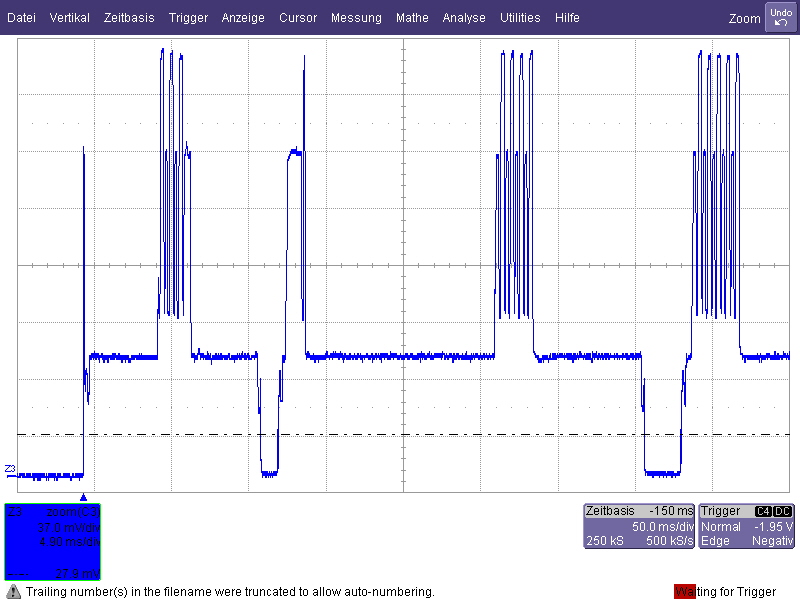The height and width of the screenshot is (600, 800).
Task: Click the blue trigger position arrow marker
Action: click(x=84, y=497)
